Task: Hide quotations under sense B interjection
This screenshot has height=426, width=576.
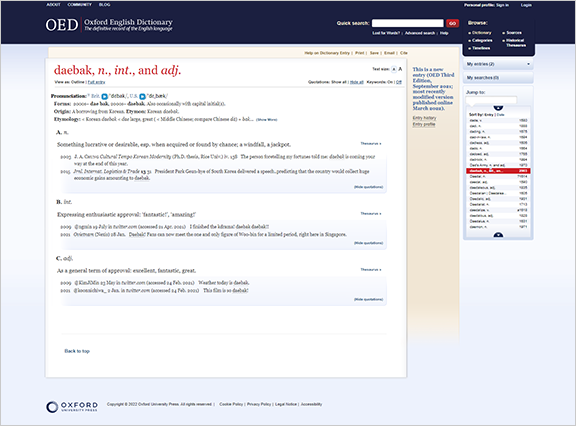Action: (x=368, y=243)
